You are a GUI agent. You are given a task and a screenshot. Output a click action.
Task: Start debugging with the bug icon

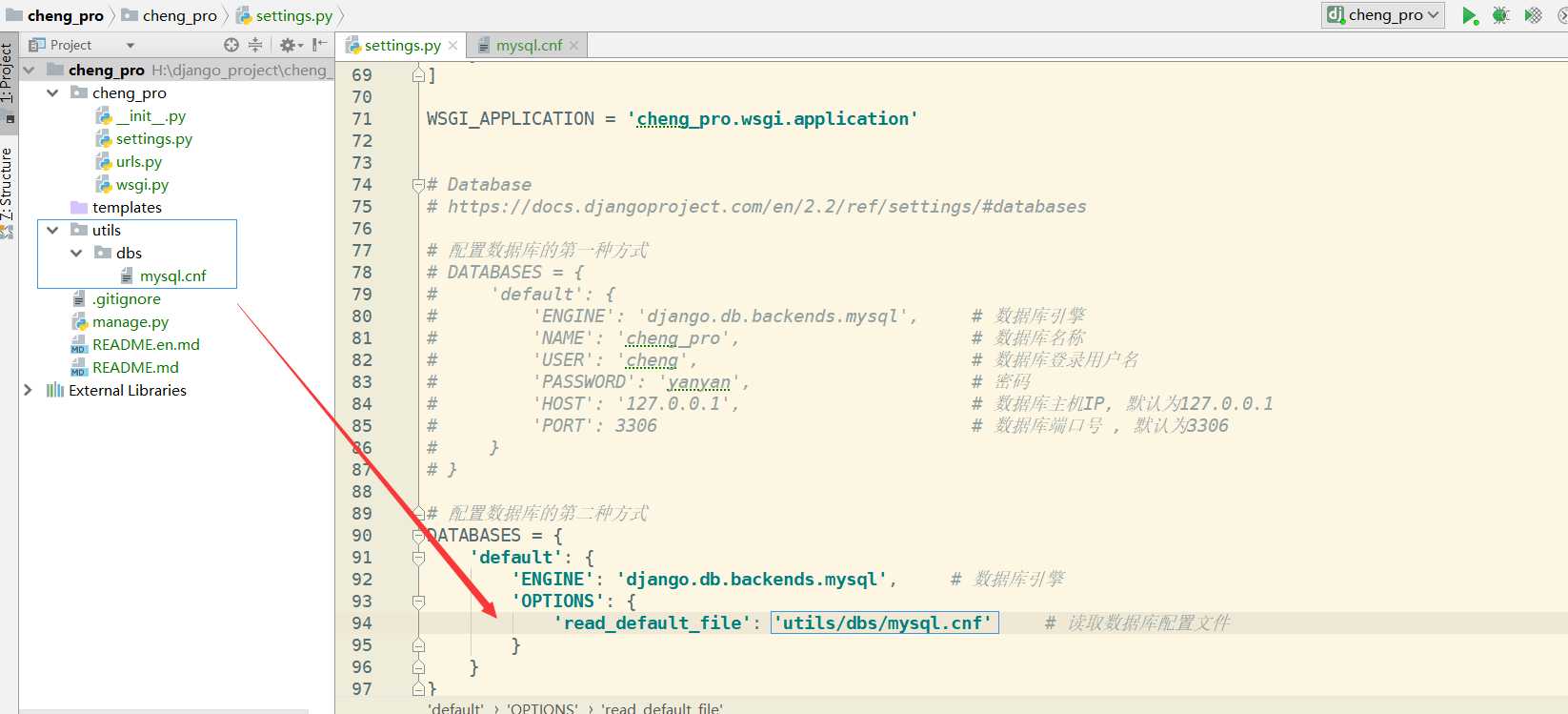pyautogui.click(x=1501, y=15)
